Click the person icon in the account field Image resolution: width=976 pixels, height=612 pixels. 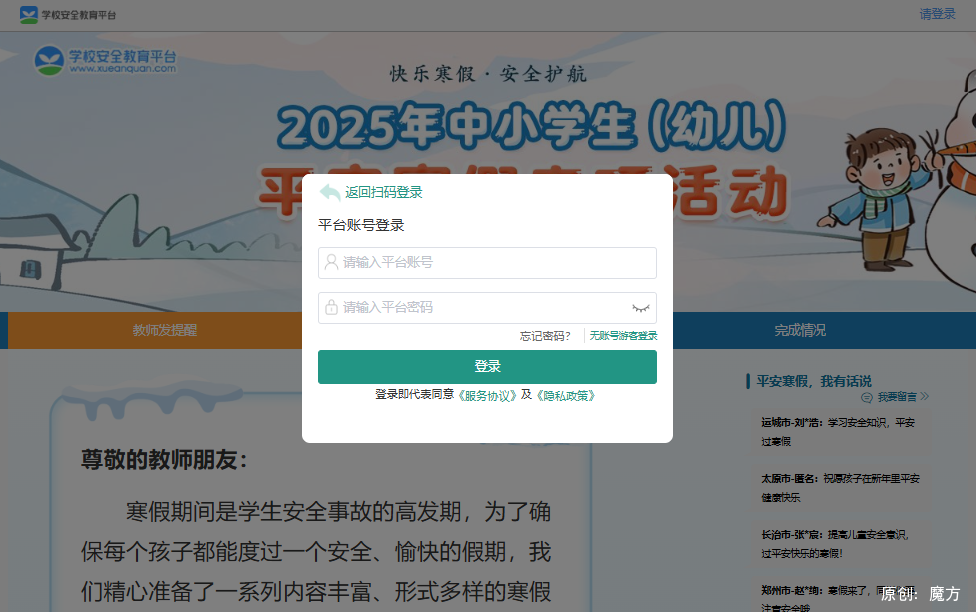(x=330, y=262)
